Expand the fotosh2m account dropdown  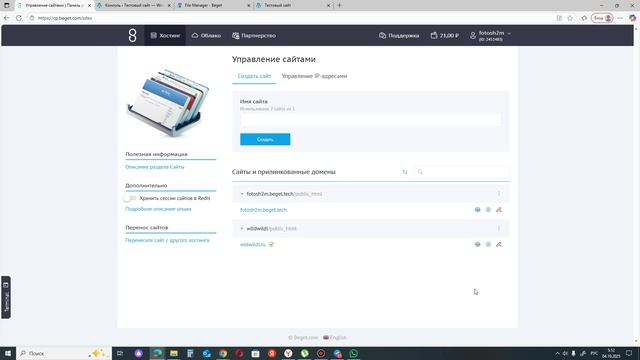point(490,36)
